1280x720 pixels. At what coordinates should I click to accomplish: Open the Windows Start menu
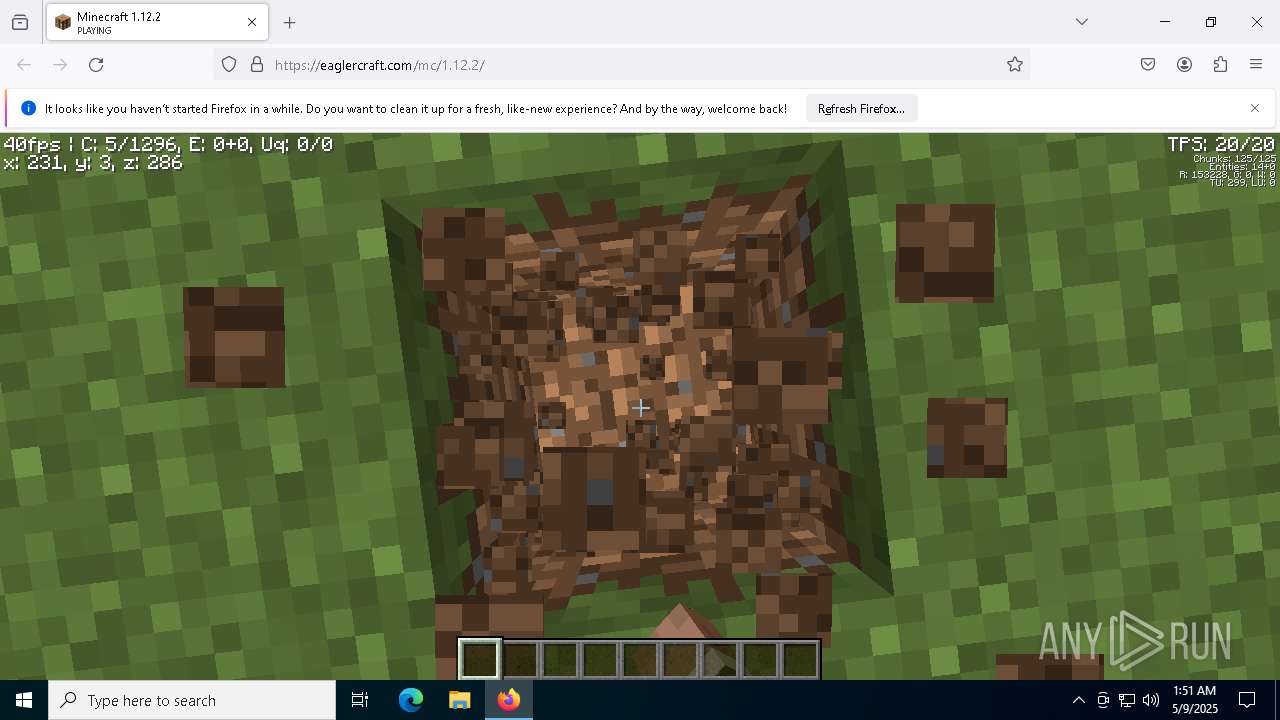[24, 700]
